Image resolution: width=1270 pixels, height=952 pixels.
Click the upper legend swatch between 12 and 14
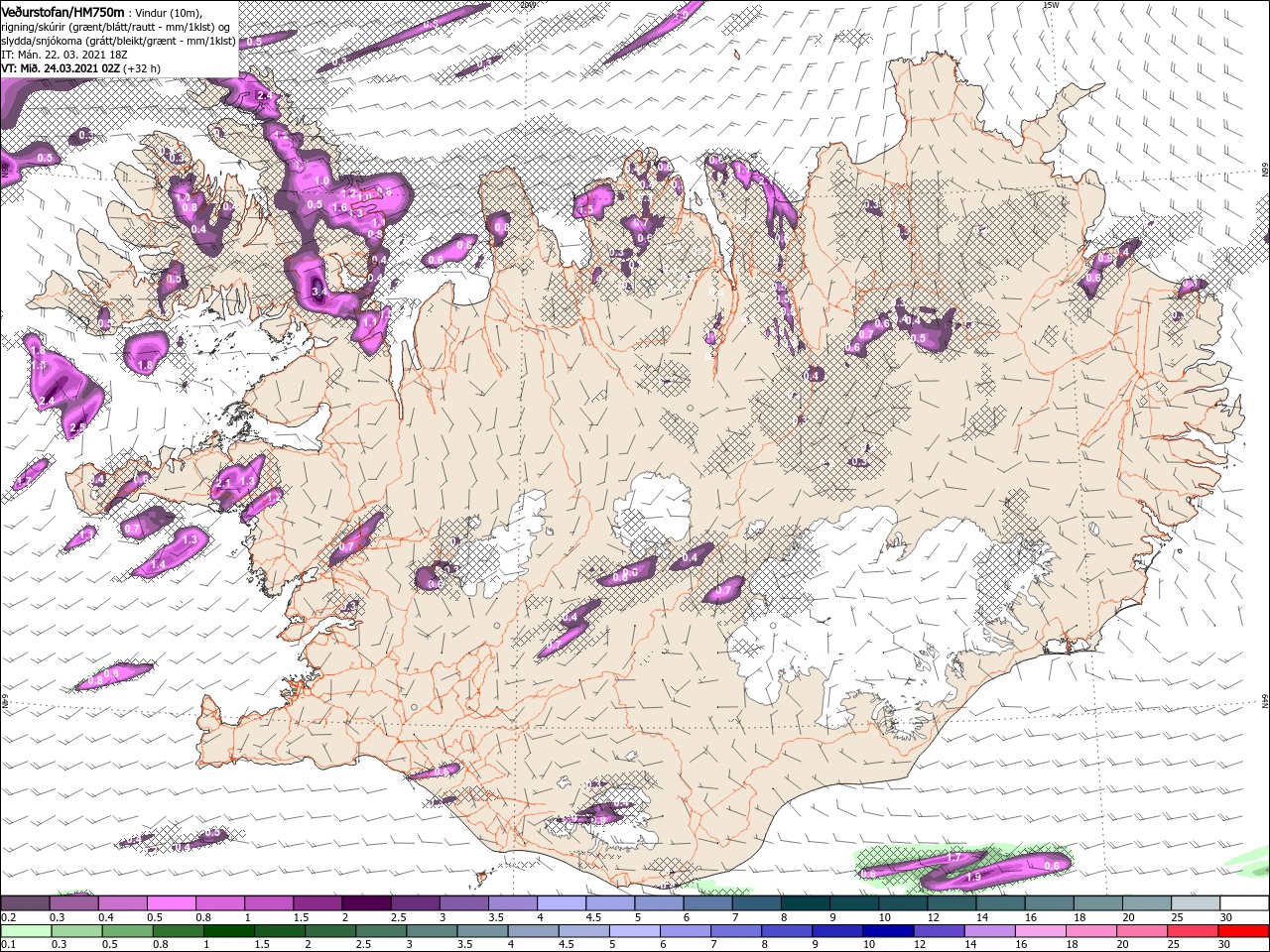point(952,903)
